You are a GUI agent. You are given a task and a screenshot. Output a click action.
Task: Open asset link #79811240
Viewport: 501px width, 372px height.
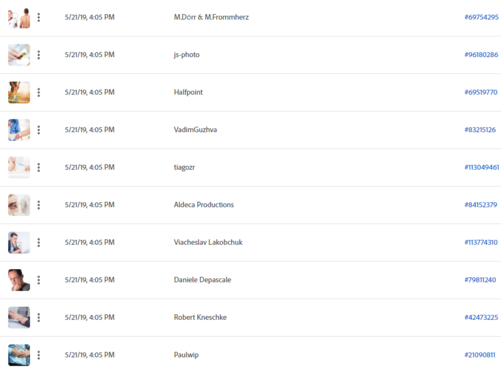click(x=480, y=280)
